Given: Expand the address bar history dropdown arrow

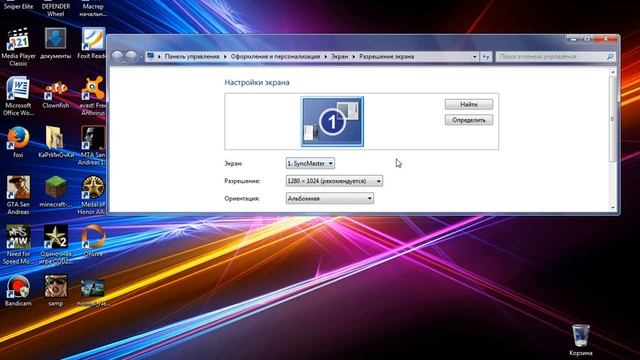Looking at the screenshot, I should click(x=474, y=57).
